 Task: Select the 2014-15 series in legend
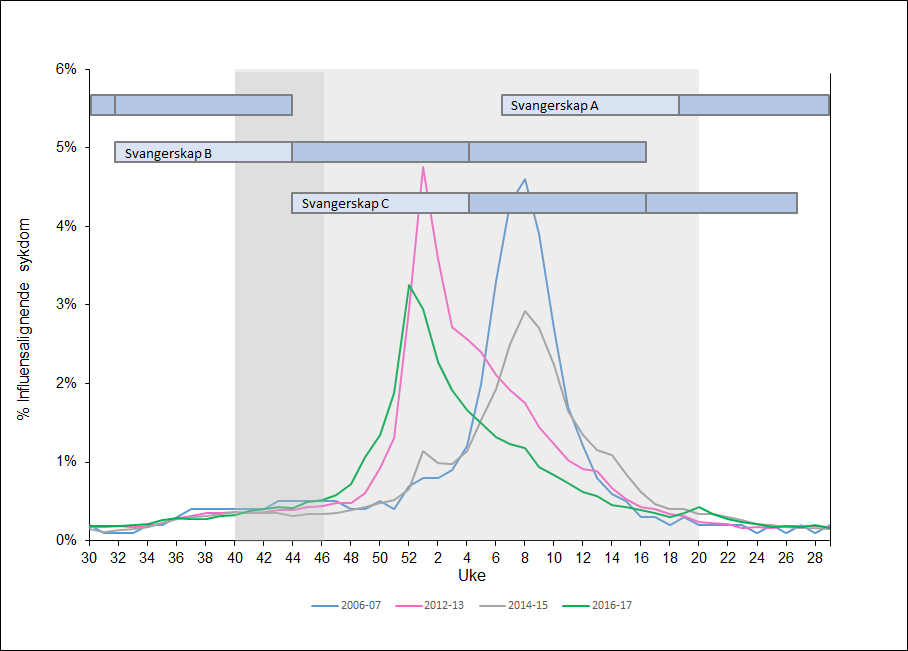[526, 605]
